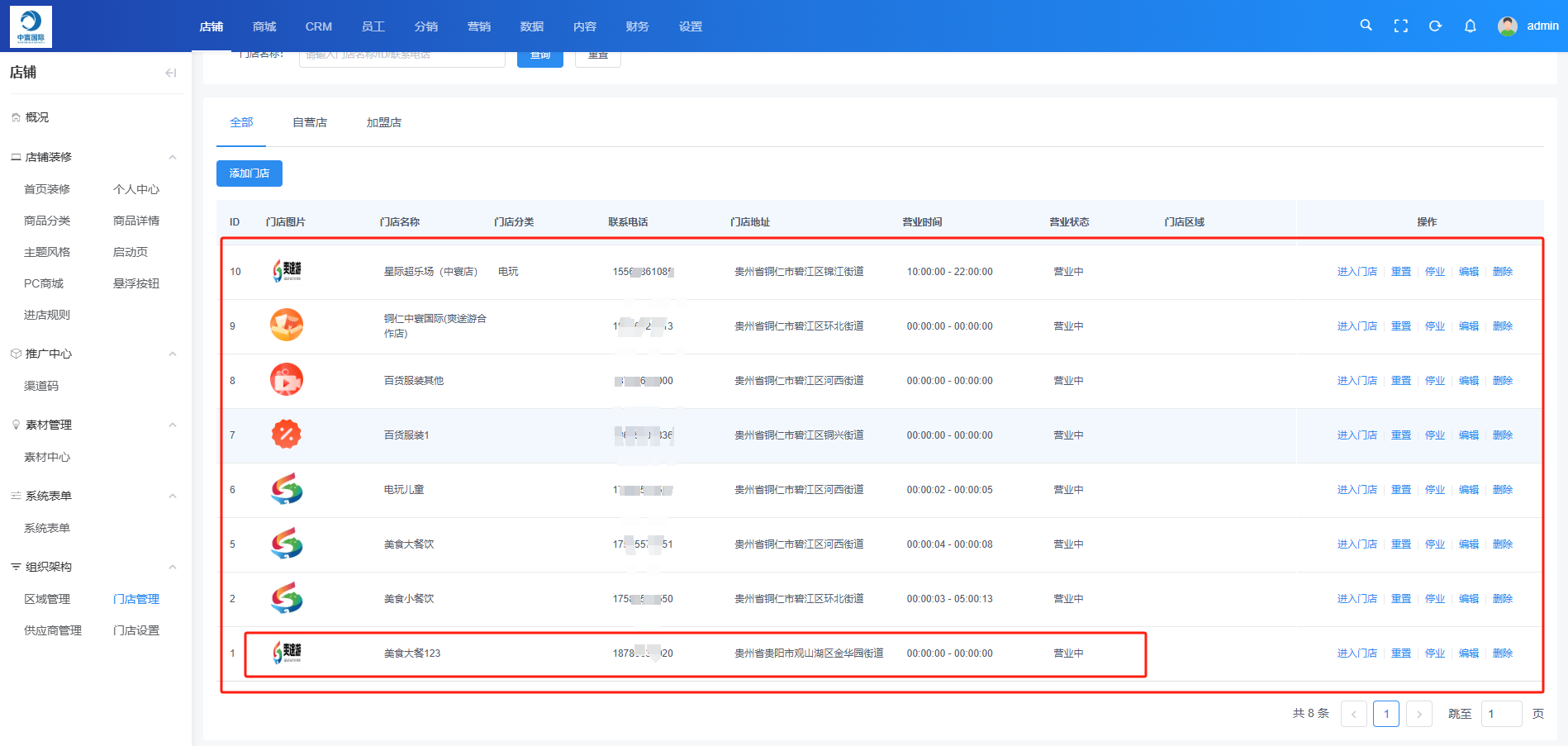Viewport: 1568px width, 746px height.
Task: Open 渠道码 in the sidebar
Action: tap(41, 386)
